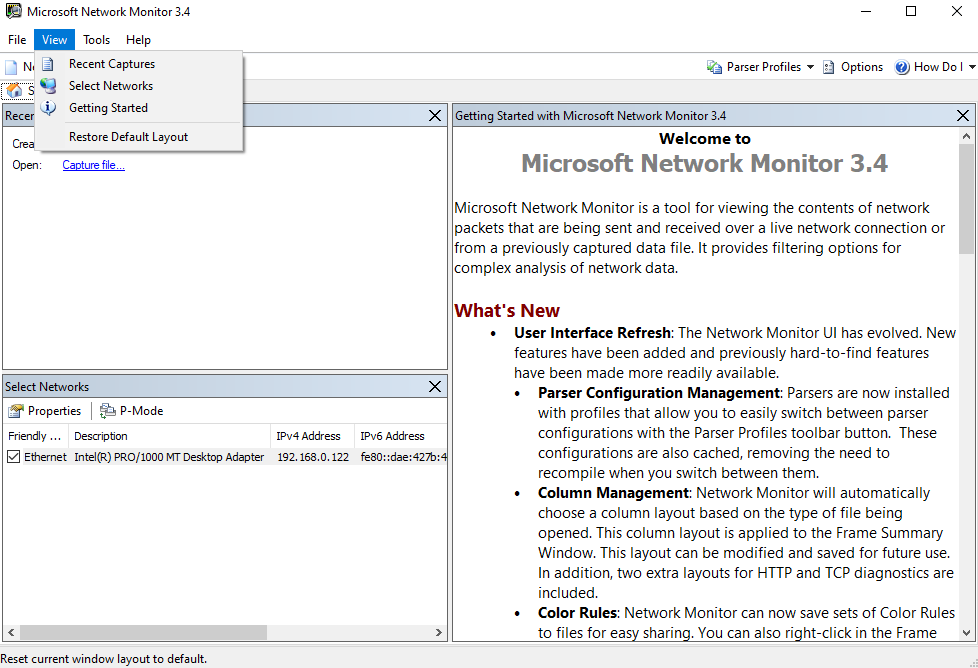
Task: Click the Getting Started info icon in menu
Action: coord(48,108)
